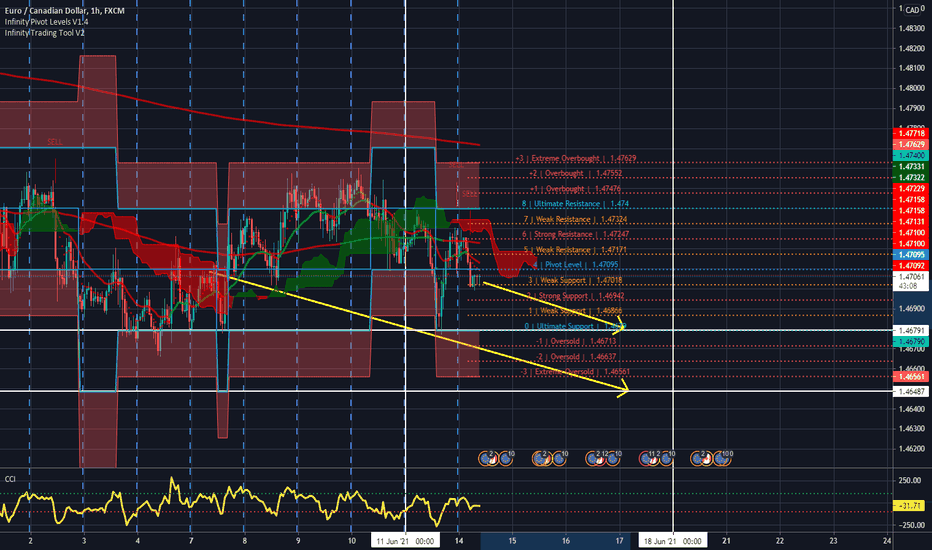Viewport: 932px width, 550px height.
Task: Click the '-1 | Oversold | 1.46713' label
Action: coord(575,341)
